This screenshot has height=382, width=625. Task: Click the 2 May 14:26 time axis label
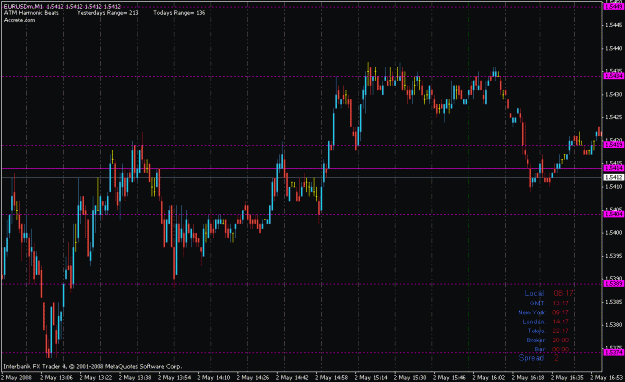253,377
